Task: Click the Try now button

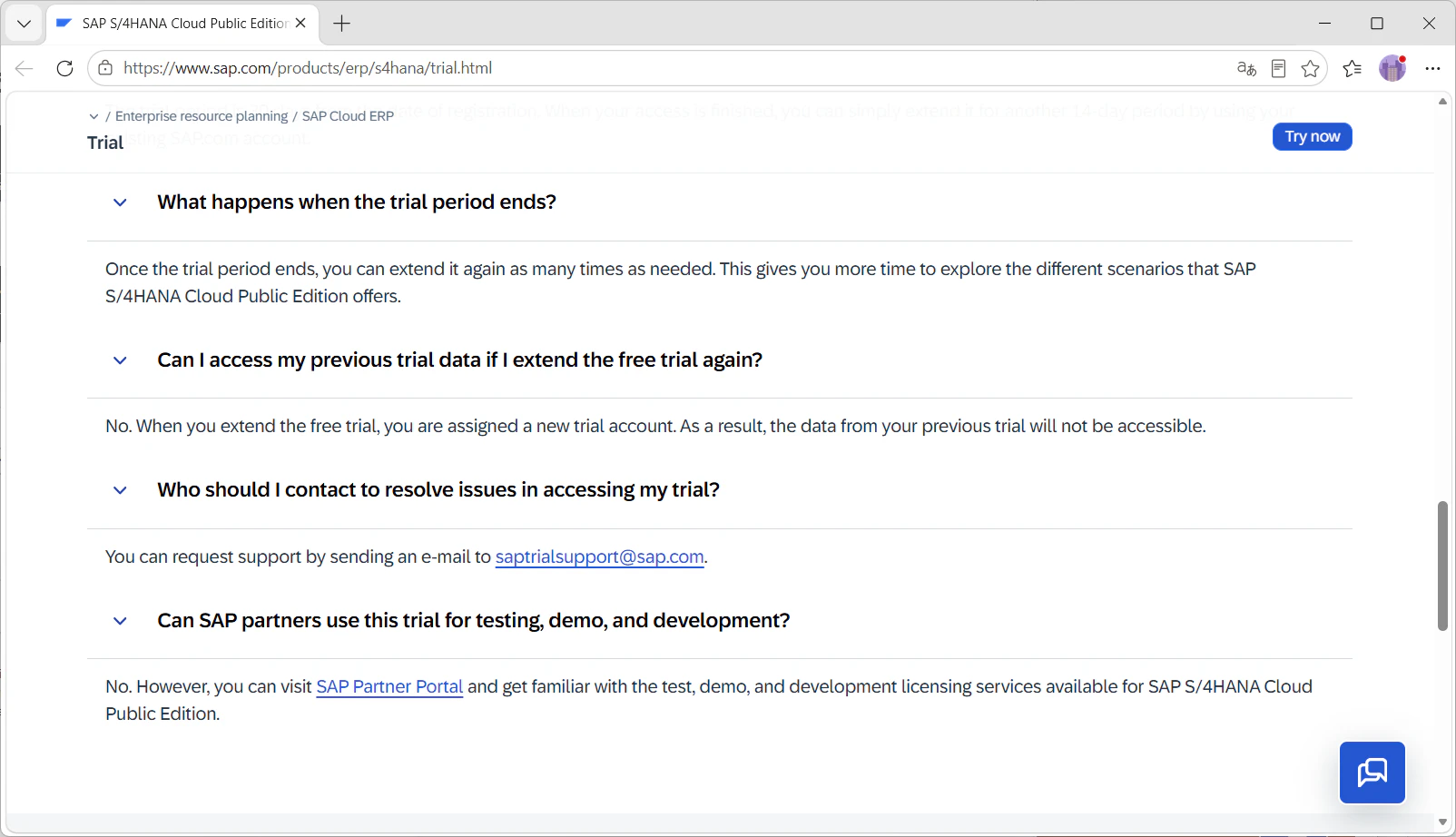Action: (x=1312, y=136)
